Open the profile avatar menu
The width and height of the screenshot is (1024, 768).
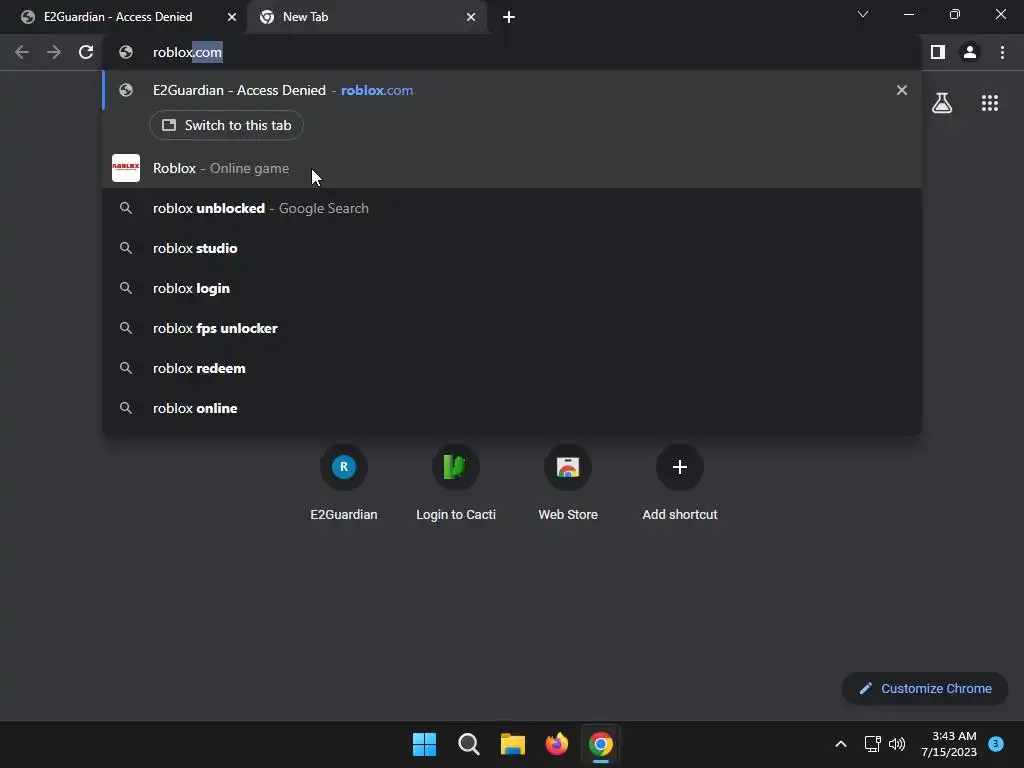pyautogui.click(x=970, y=52)
